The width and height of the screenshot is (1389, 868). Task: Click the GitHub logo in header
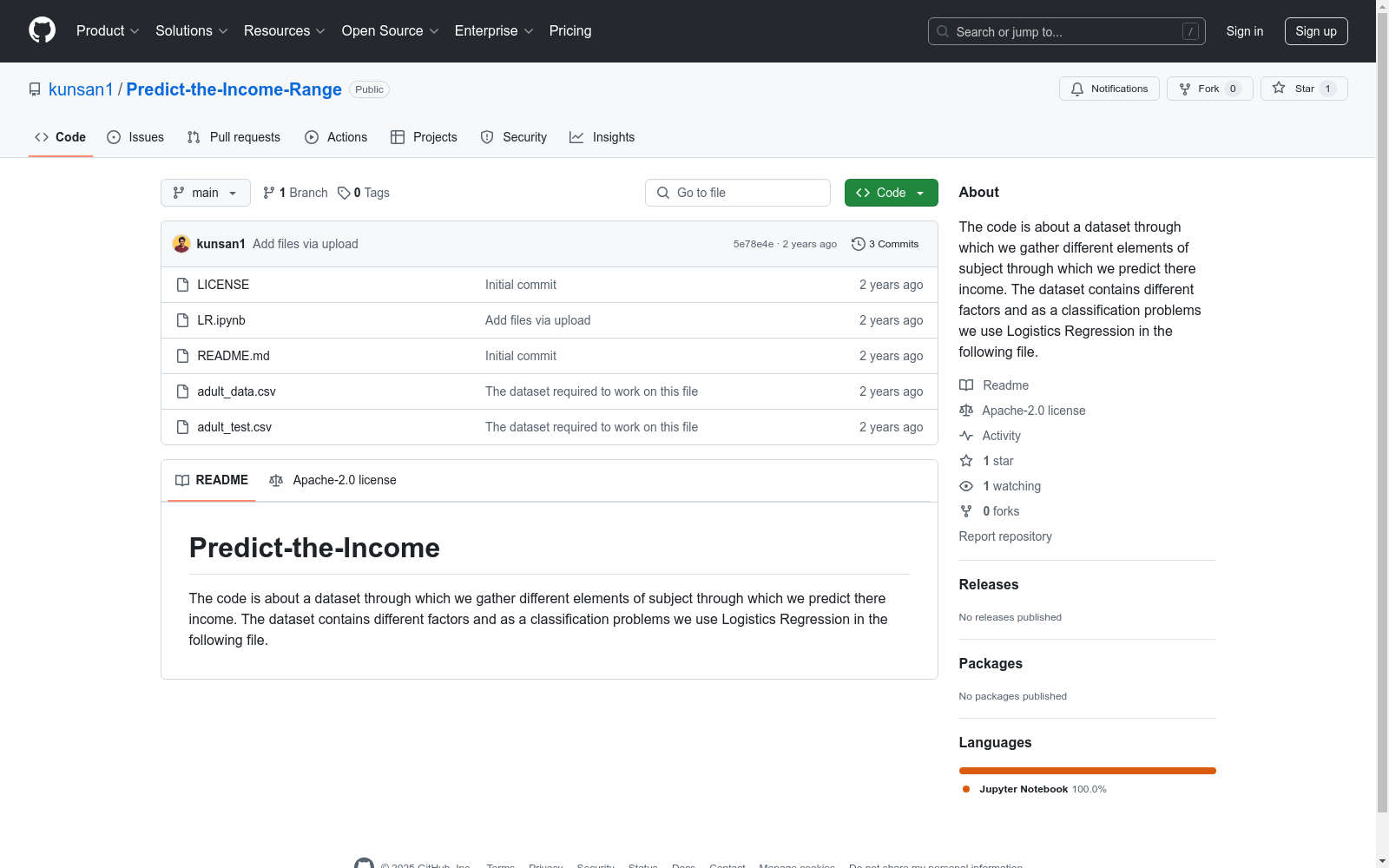click(42, 30)
